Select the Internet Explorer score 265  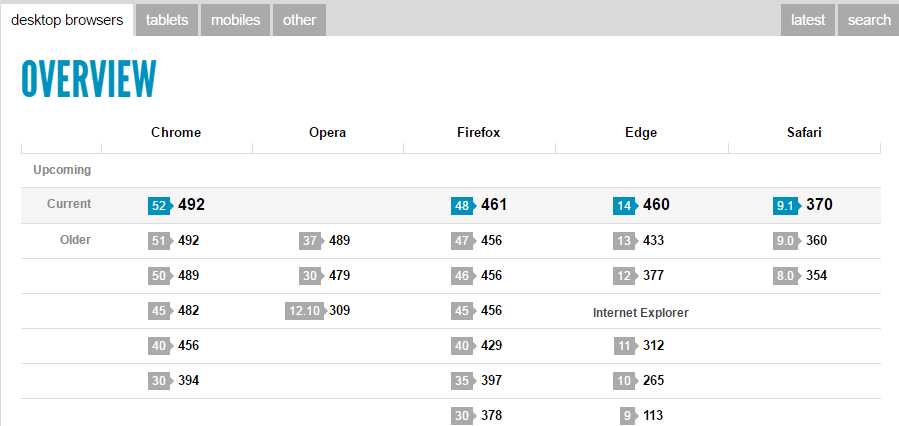653,381
